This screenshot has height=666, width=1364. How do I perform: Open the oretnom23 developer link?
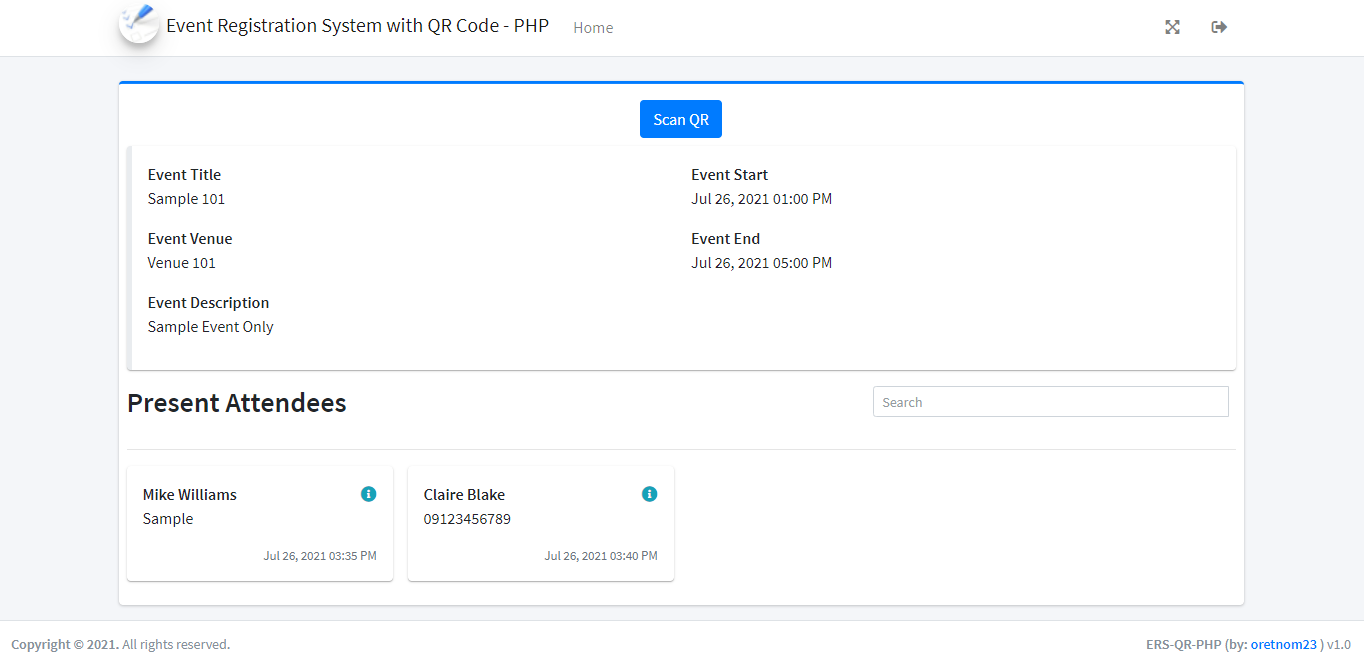point(1283,644)
